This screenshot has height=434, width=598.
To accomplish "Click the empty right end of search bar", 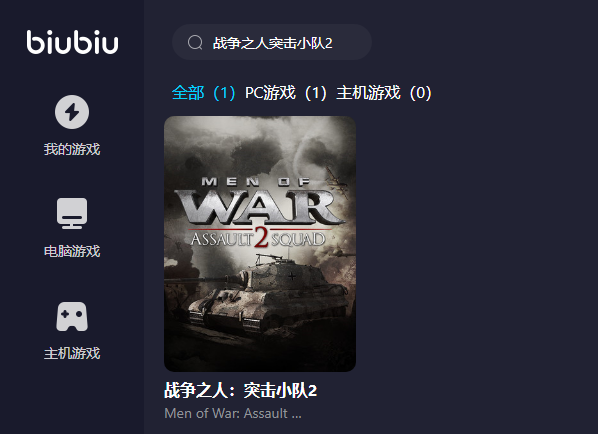I will (351, 42).
